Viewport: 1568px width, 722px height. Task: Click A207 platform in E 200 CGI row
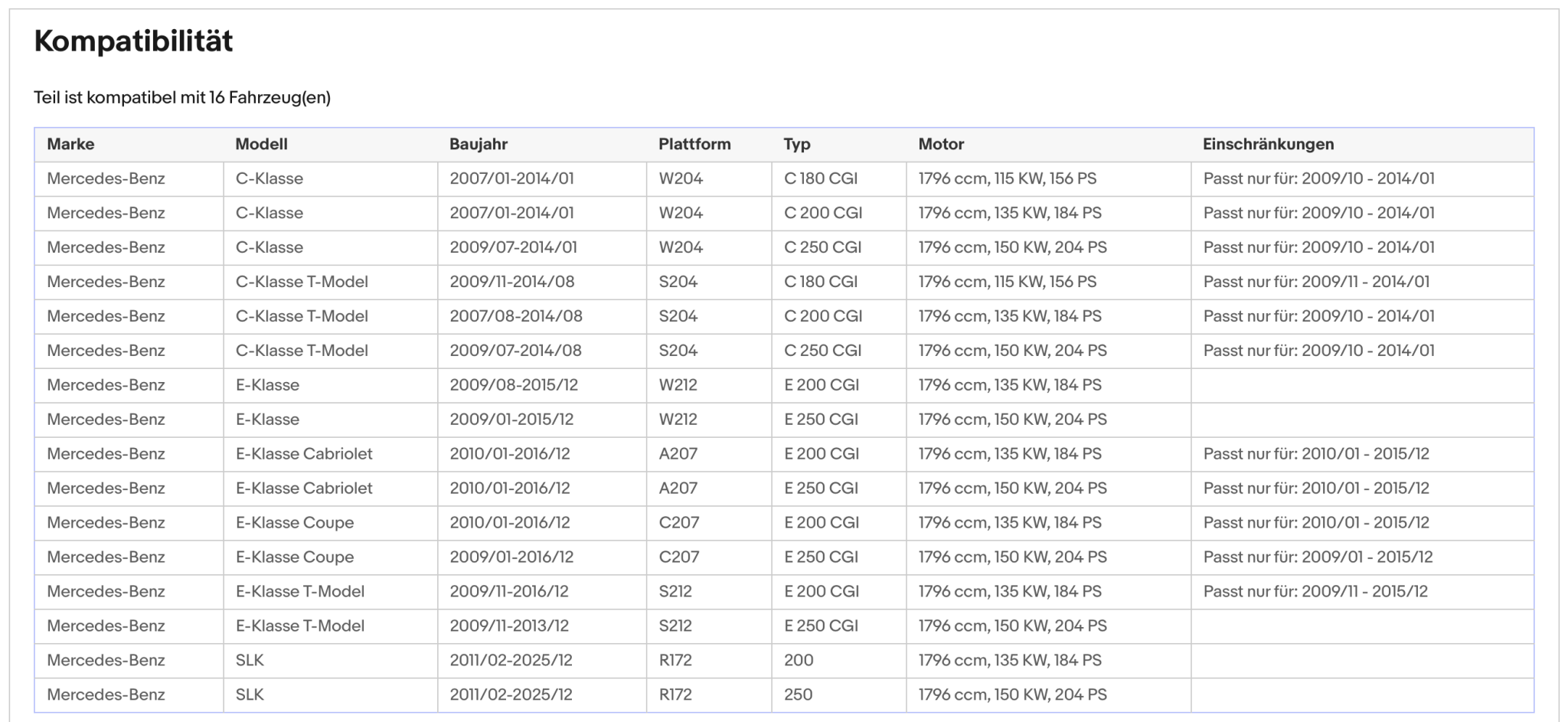pos(678,454)
